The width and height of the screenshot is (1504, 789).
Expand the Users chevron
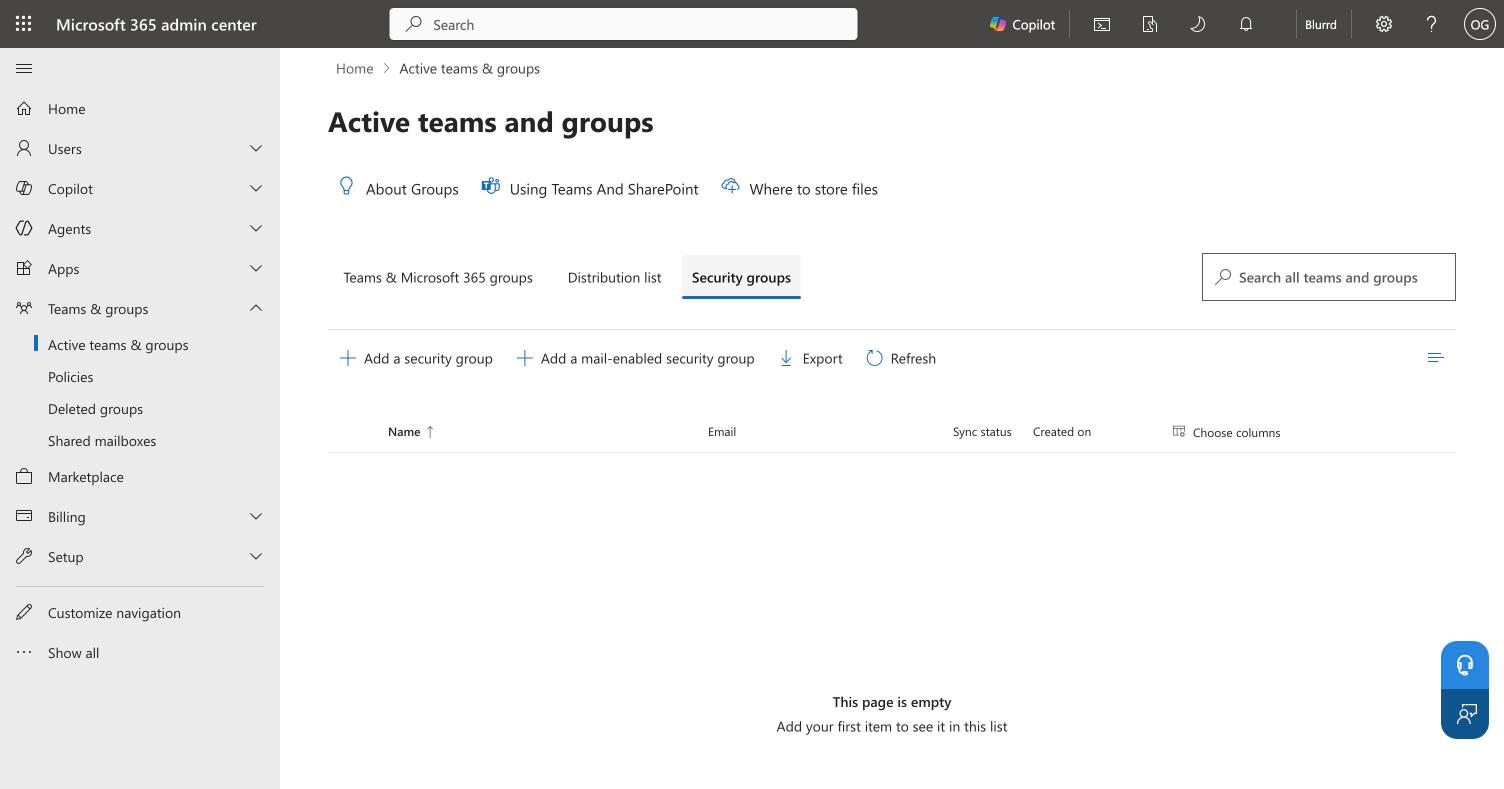[x=256, y=148]
